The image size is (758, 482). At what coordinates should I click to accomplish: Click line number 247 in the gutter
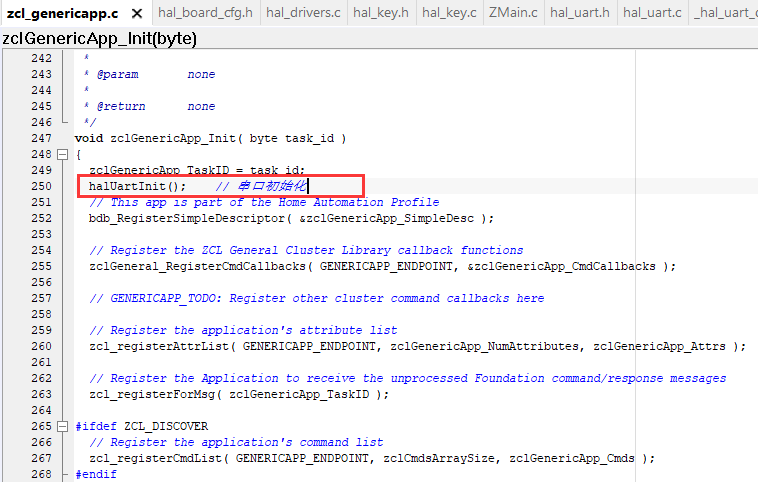pyautogui.click(x=42, y=138)
